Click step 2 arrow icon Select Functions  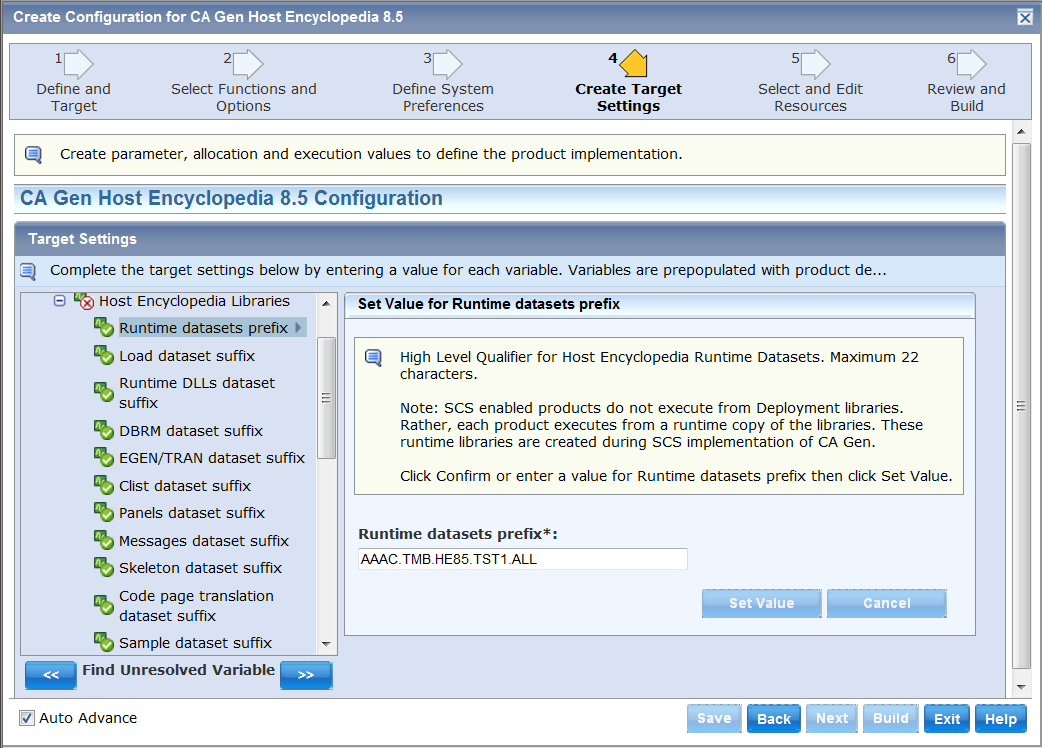248,64
